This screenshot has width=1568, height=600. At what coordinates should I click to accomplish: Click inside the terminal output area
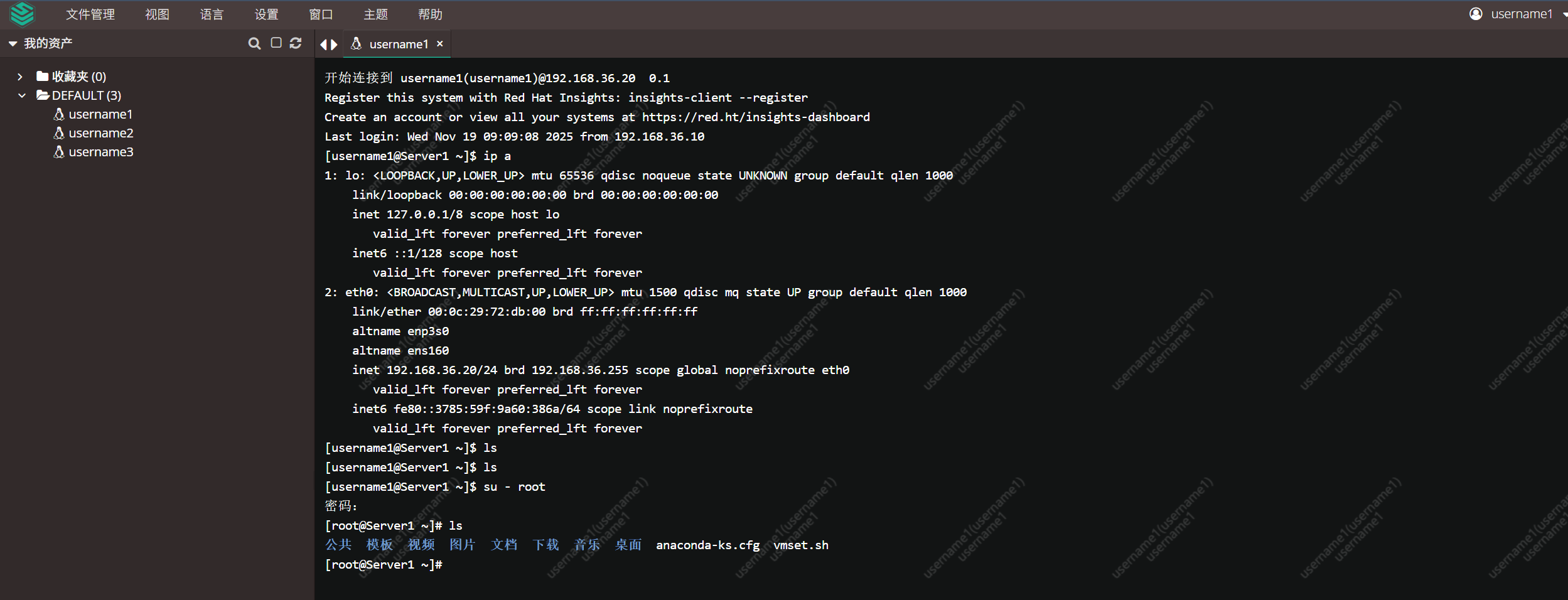[x=879, y=314]
